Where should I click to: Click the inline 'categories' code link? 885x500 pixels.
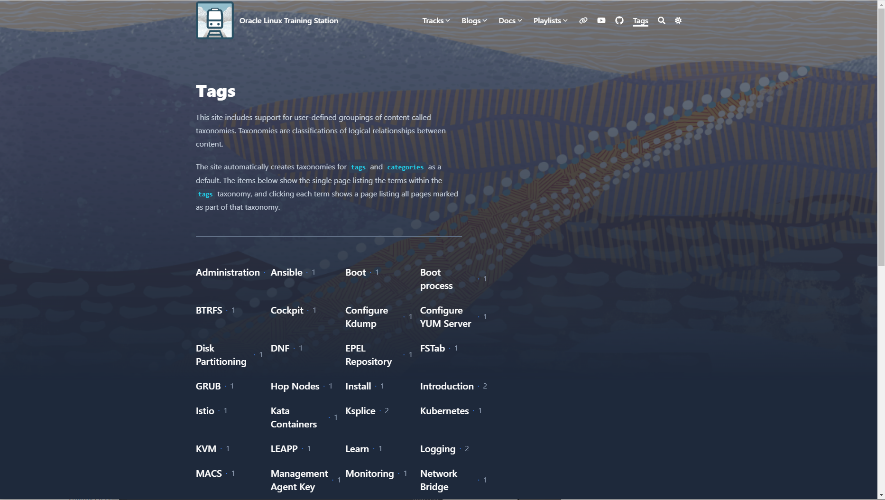405,167
